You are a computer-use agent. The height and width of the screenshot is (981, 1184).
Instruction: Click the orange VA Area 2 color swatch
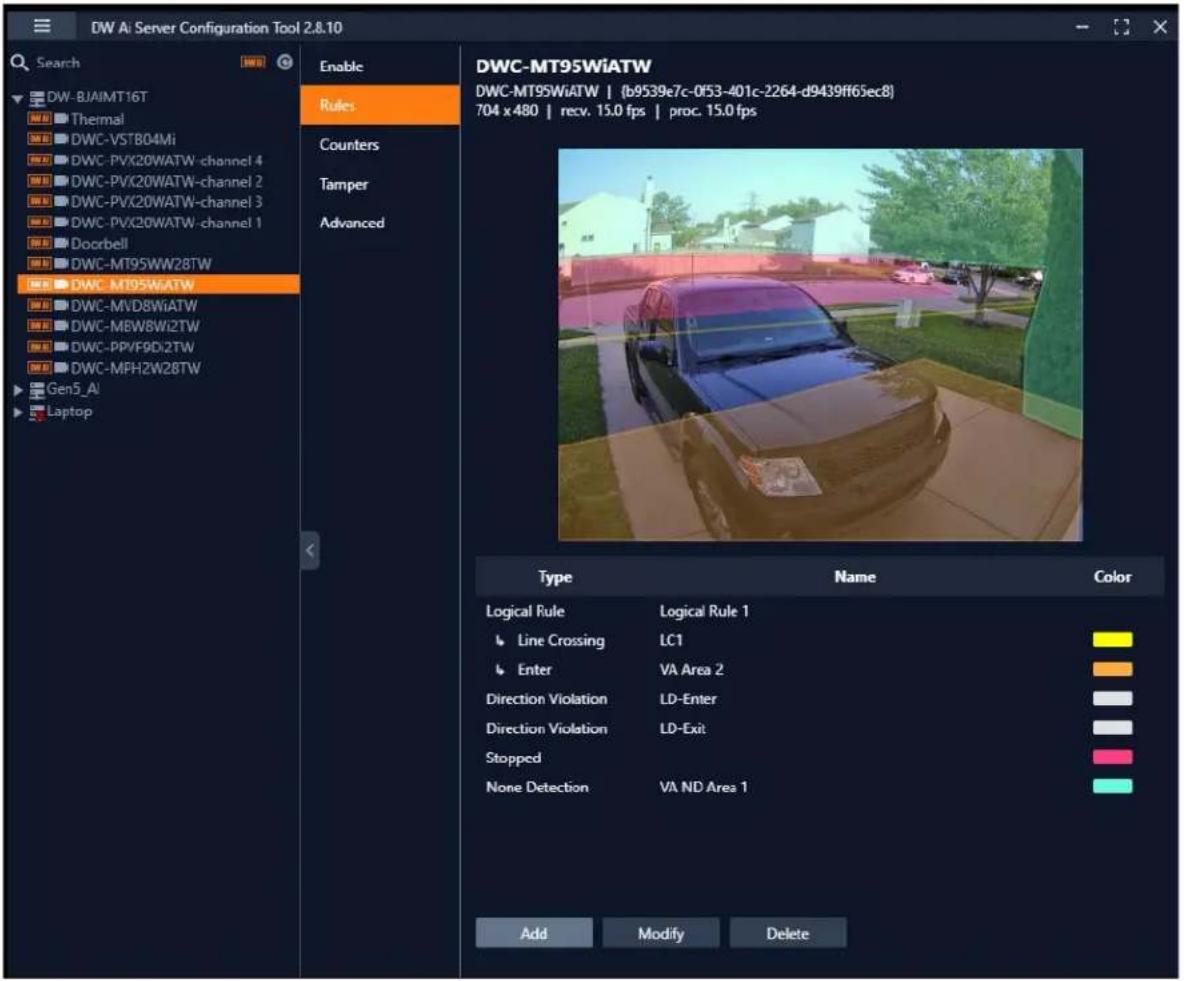pyautogui.click(x=1112, y=669)
